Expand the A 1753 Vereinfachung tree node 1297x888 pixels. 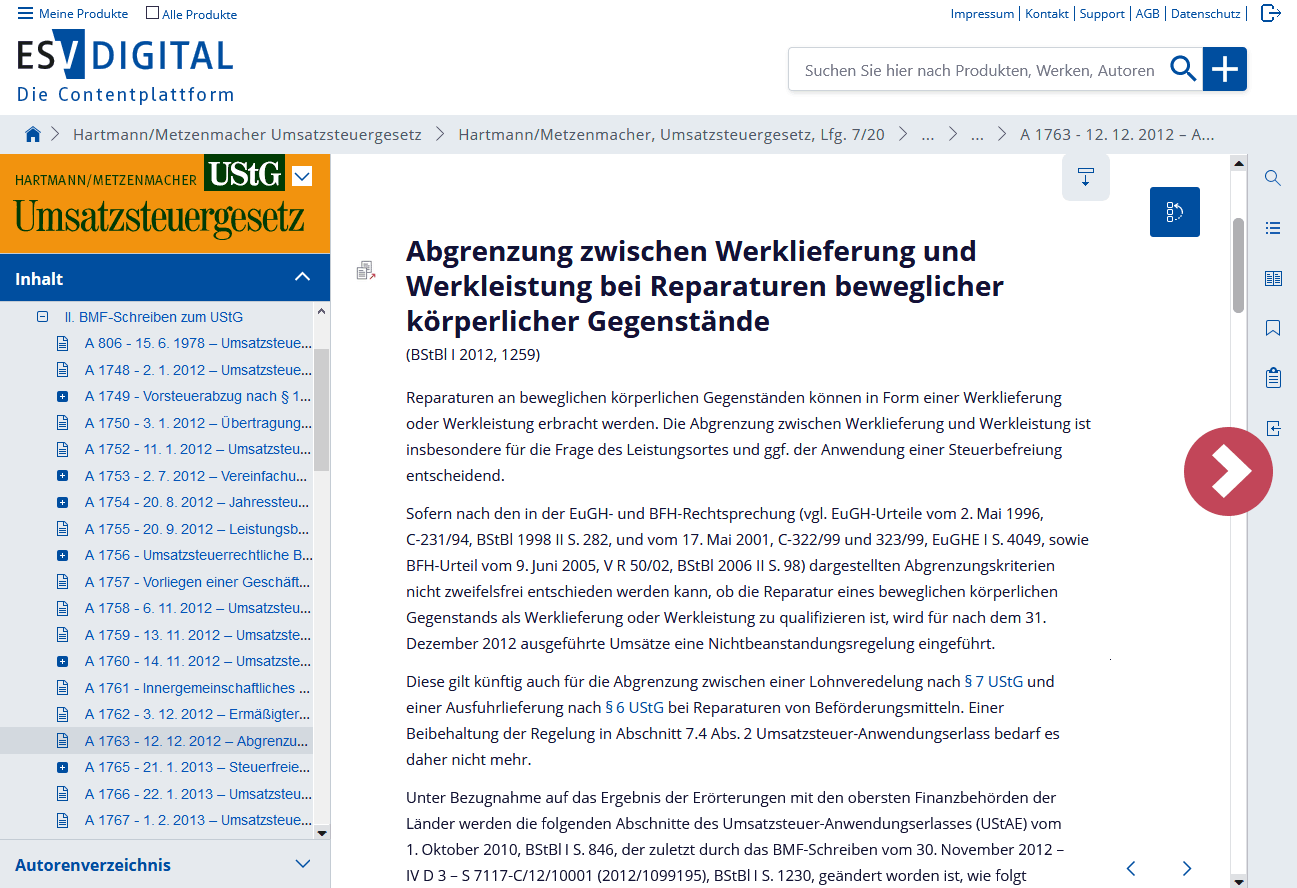62,476
